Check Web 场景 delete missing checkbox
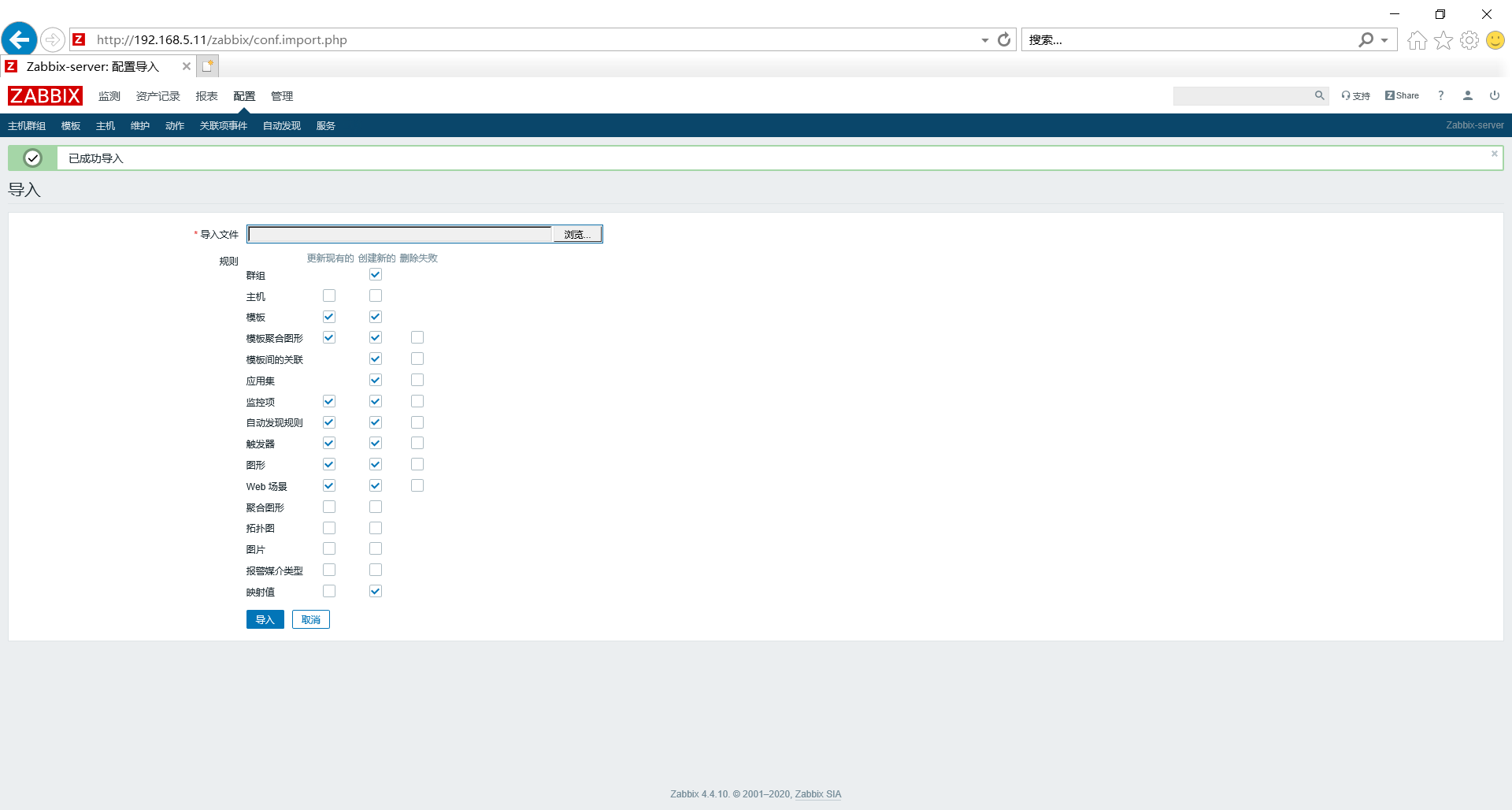1512x810 pixels. pyautogui.click(x=417, y=485)
